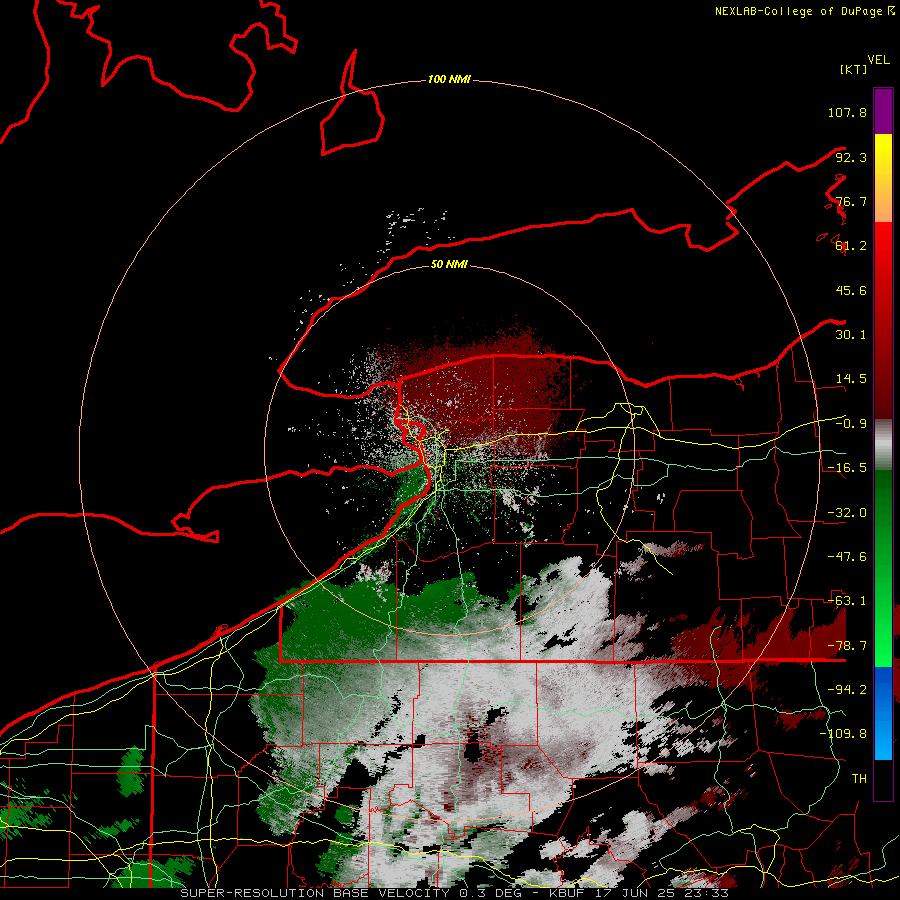The image size is (900, 900).
Task: Click the 50 NMI range ring label
Action: 449,265
